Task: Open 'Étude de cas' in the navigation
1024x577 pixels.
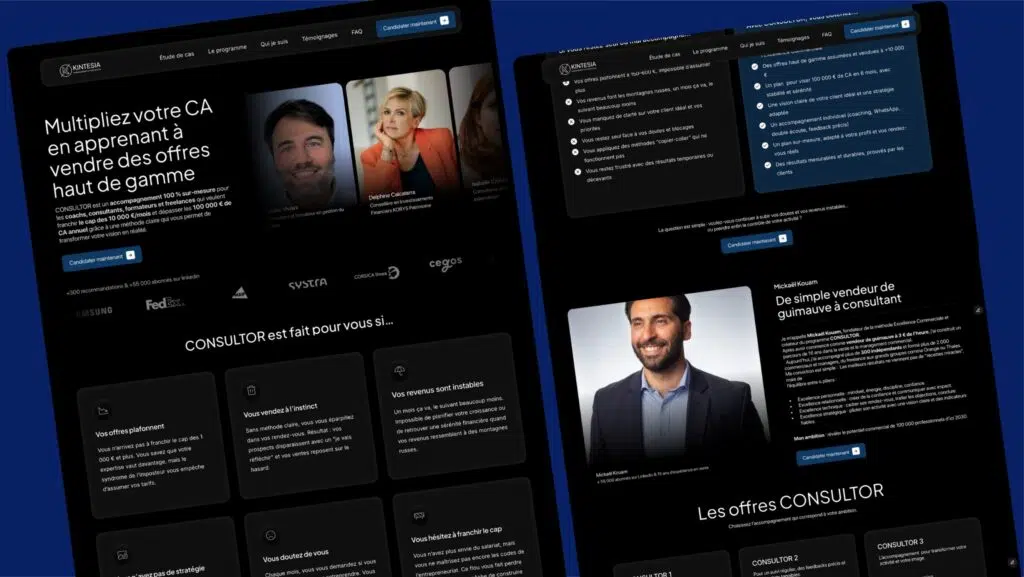Action: (176, 55)
